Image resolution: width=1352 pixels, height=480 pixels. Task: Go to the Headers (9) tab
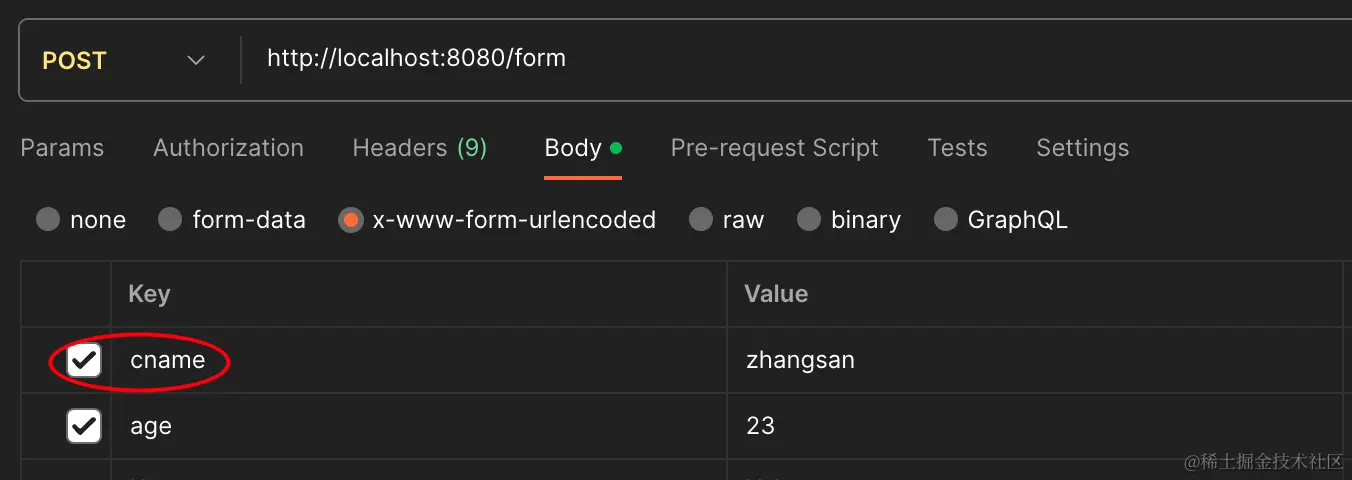click(x=419, y=148)
